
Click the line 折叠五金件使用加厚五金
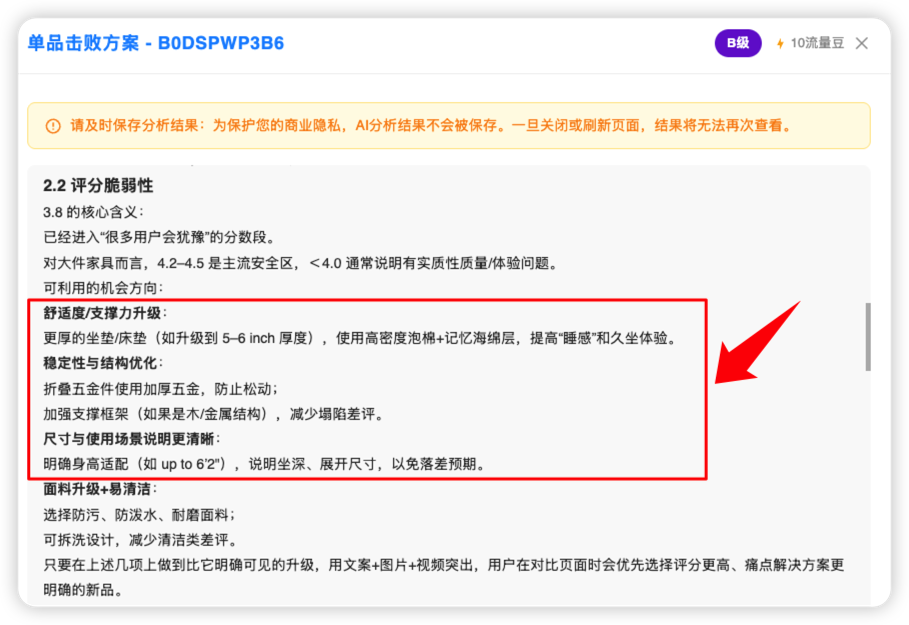(x=161, y=388)
